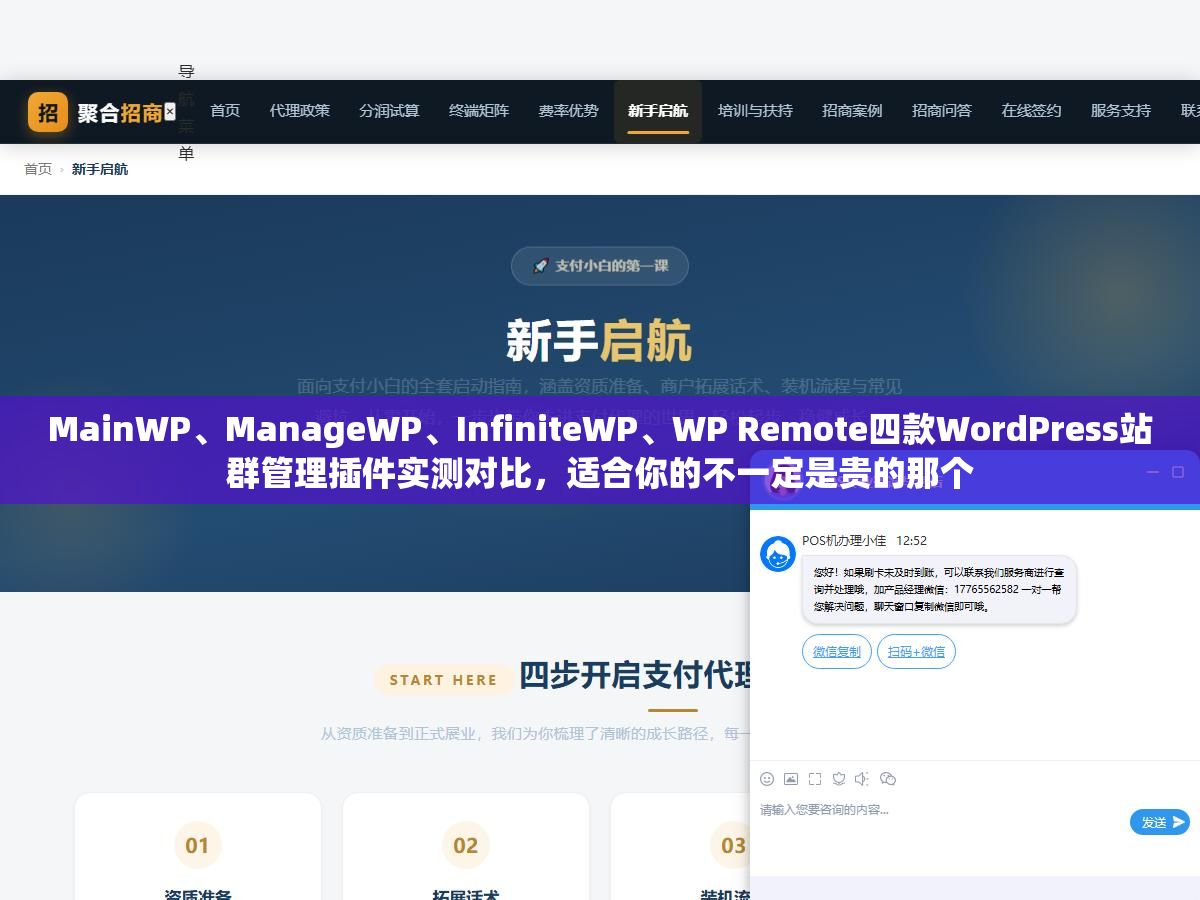Click the MainWP article title banner

[x=600, y=450]
